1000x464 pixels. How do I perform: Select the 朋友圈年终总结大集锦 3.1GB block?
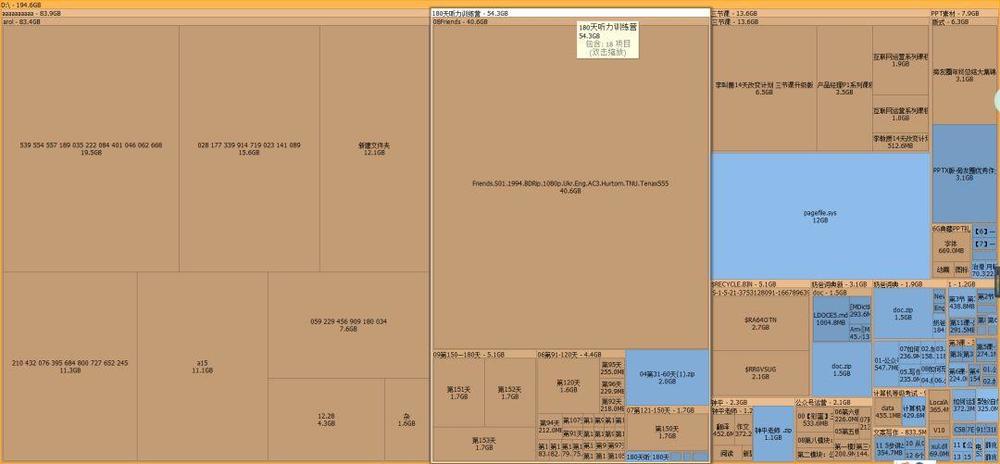coord(964,75)
